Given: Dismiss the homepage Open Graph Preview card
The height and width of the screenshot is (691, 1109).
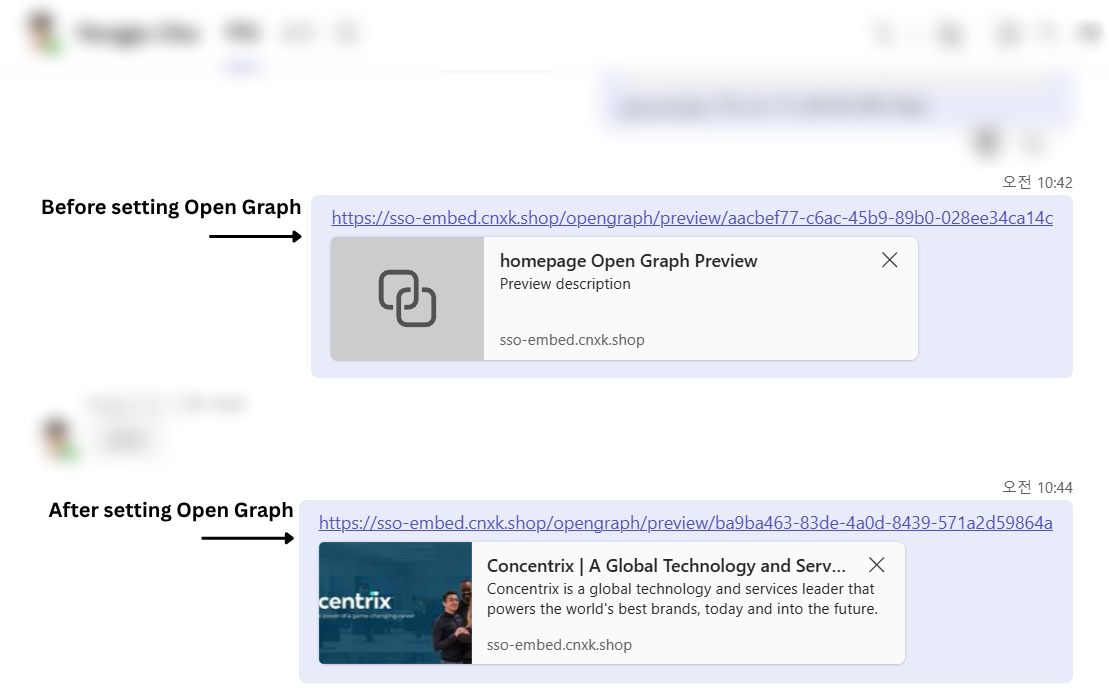Looking at the screenshot, I should 890,260.
